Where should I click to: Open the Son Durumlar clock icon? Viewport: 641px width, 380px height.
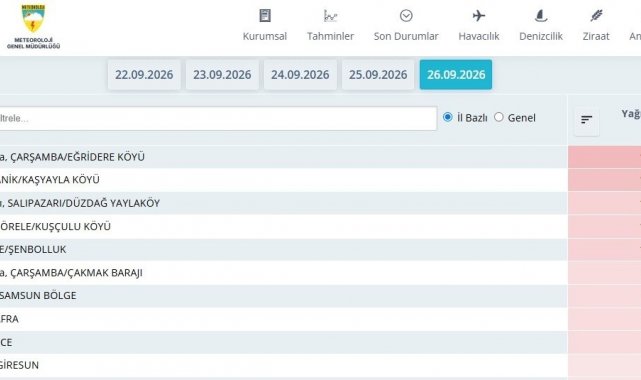tap(406, 16)
